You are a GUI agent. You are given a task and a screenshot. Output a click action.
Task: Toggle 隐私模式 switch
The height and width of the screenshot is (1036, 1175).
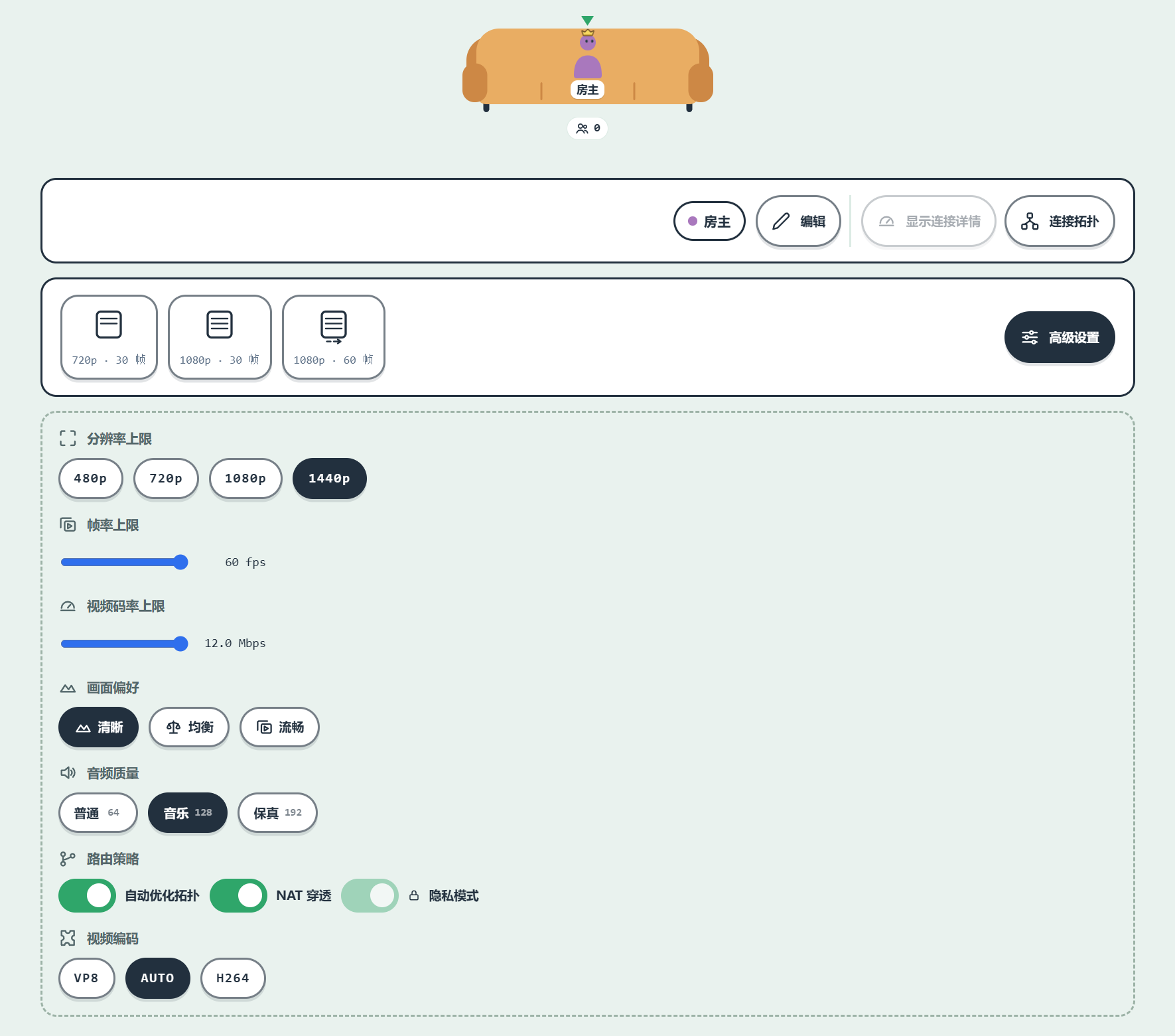tap(370, 895)
